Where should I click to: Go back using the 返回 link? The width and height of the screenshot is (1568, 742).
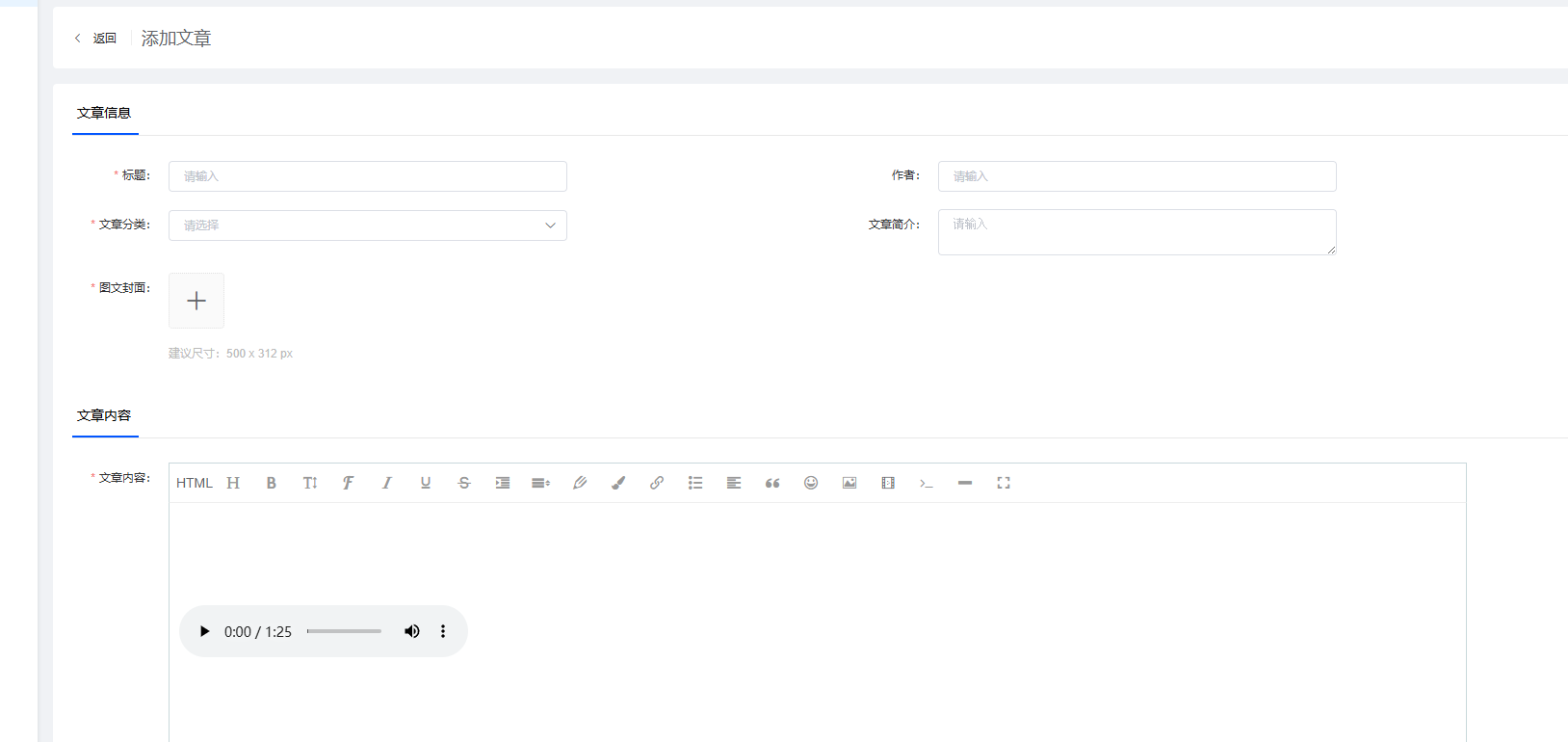(x=105, y=39)
